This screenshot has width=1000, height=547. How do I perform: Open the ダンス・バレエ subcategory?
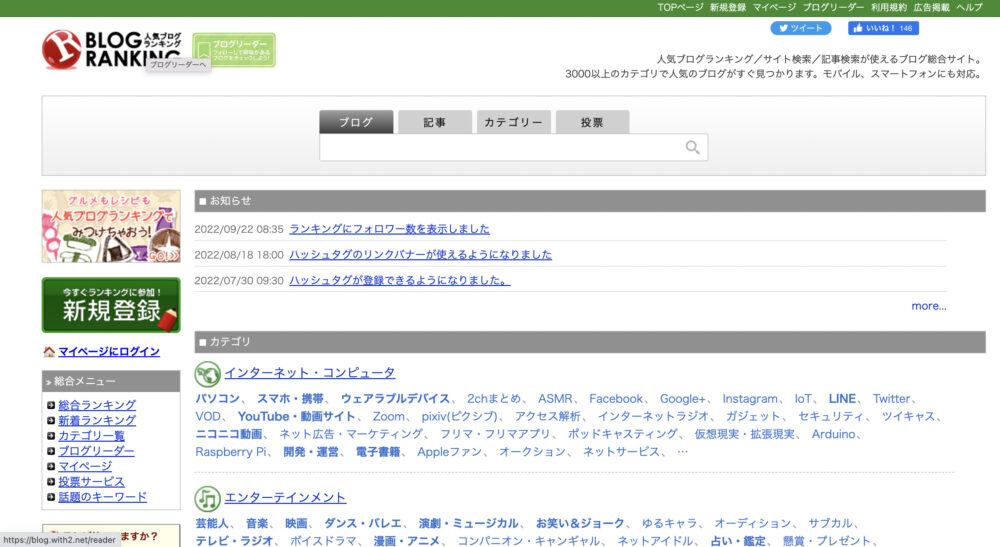point(363,523)
